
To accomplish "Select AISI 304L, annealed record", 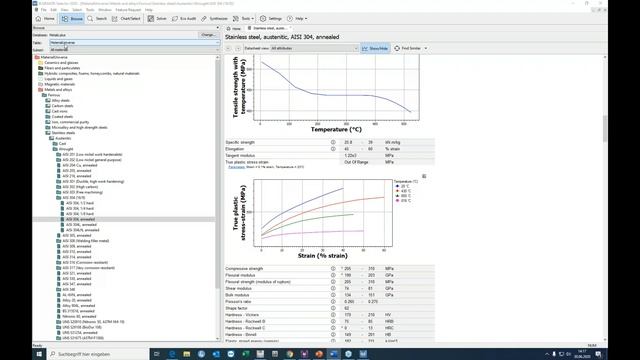I will coord(81,224).
